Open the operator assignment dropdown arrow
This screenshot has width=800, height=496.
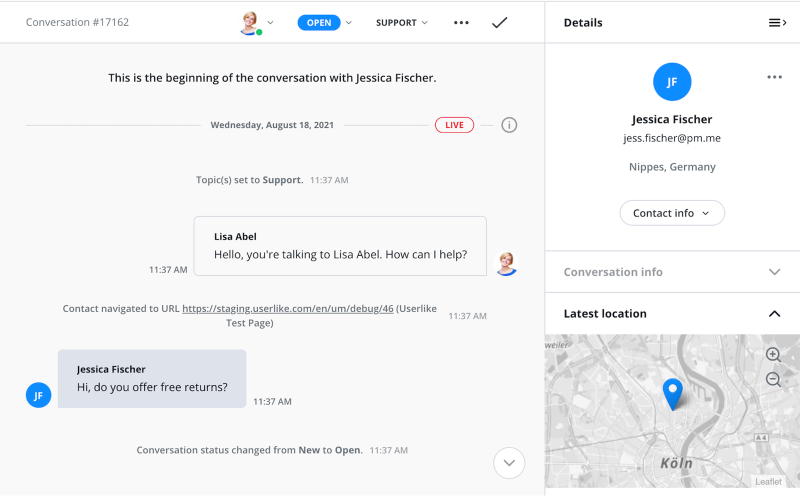pos(270,22)
